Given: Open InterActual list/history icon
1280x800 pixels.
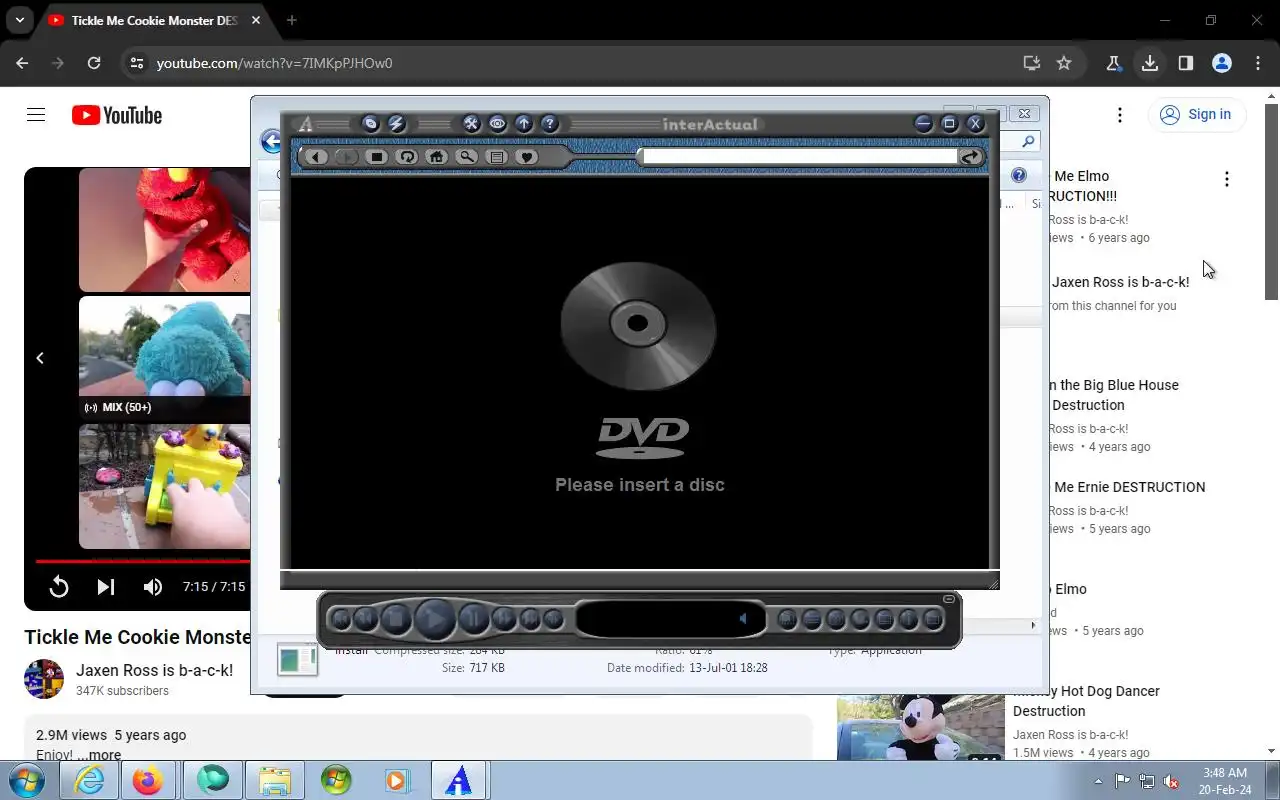Looking at the screenshot, I should (496, 157).
